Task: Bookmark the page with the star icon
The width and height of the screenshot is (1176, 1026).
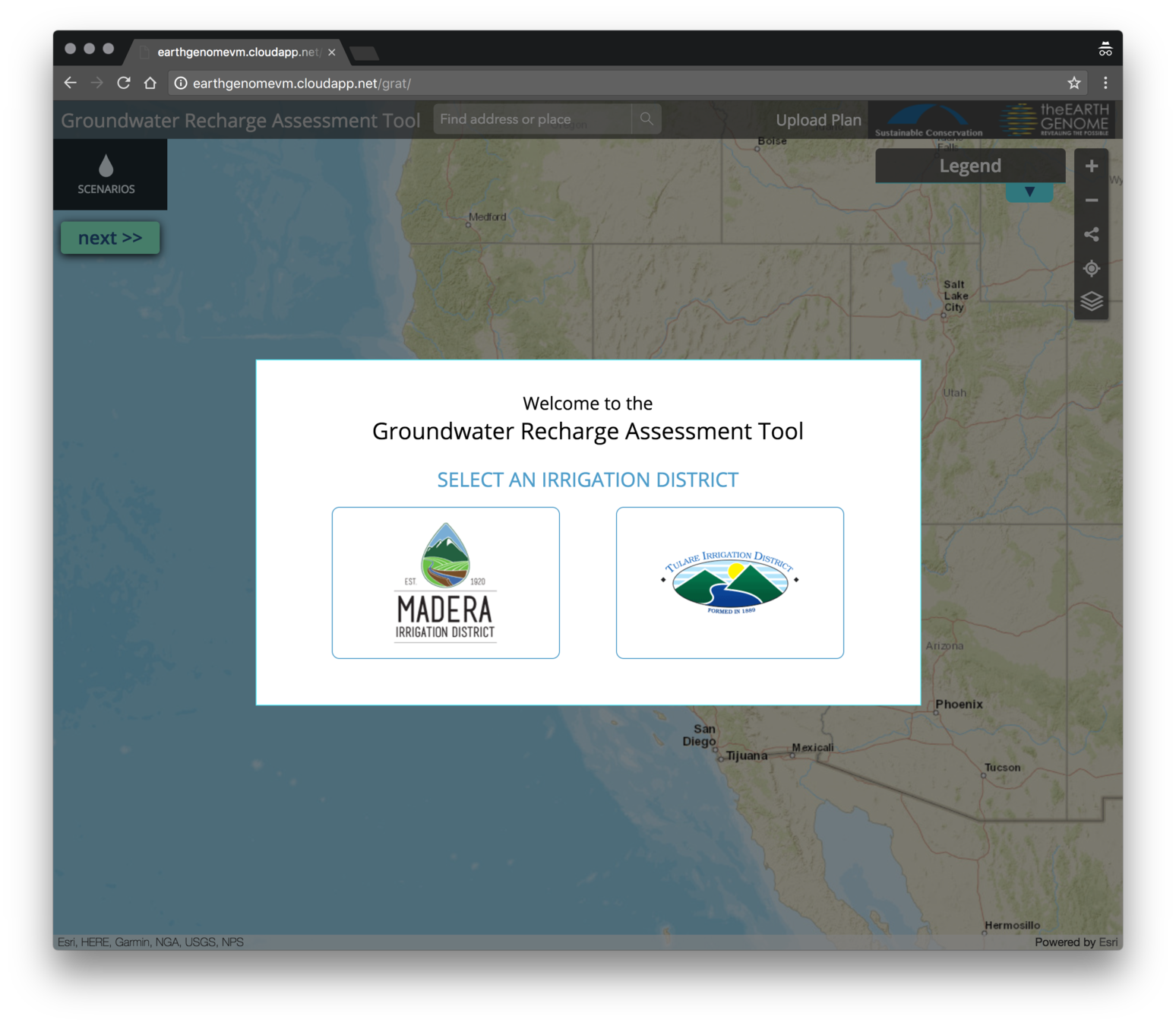Action: [x=1073, y=83]
